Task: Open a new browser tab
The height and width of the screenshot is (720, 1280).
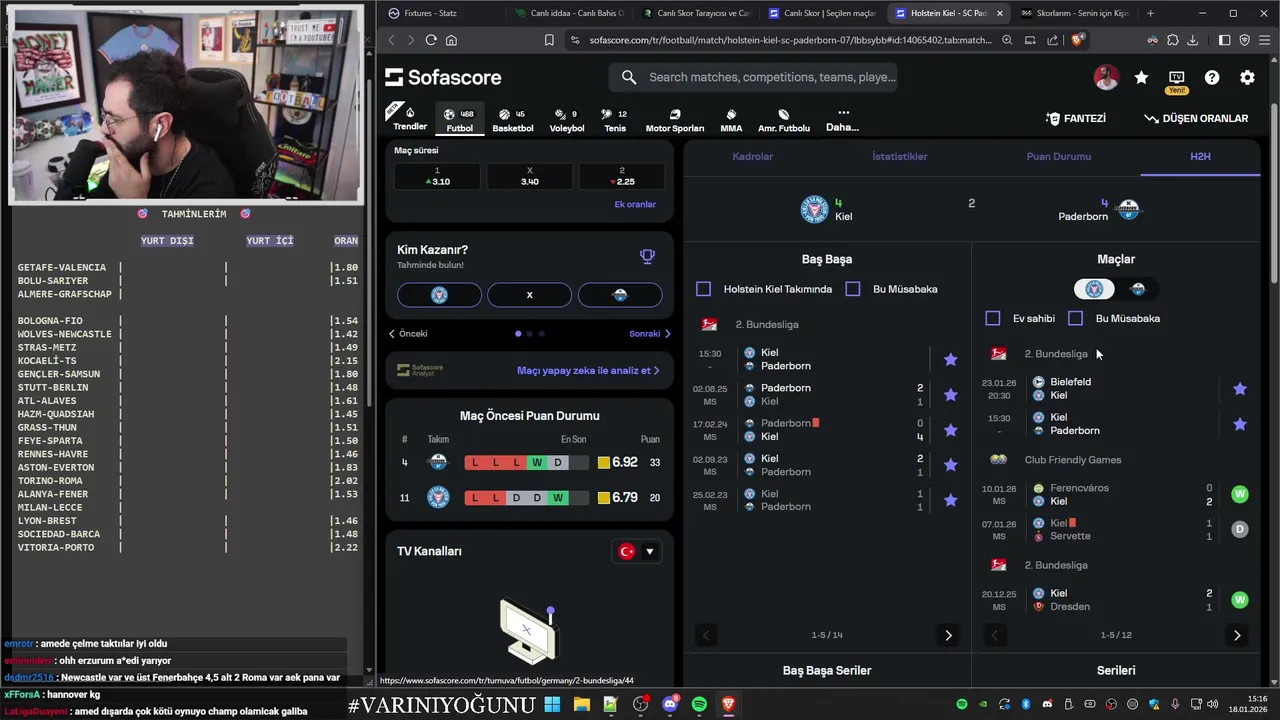Action: pyautogui.click(x=1150, y=13)
